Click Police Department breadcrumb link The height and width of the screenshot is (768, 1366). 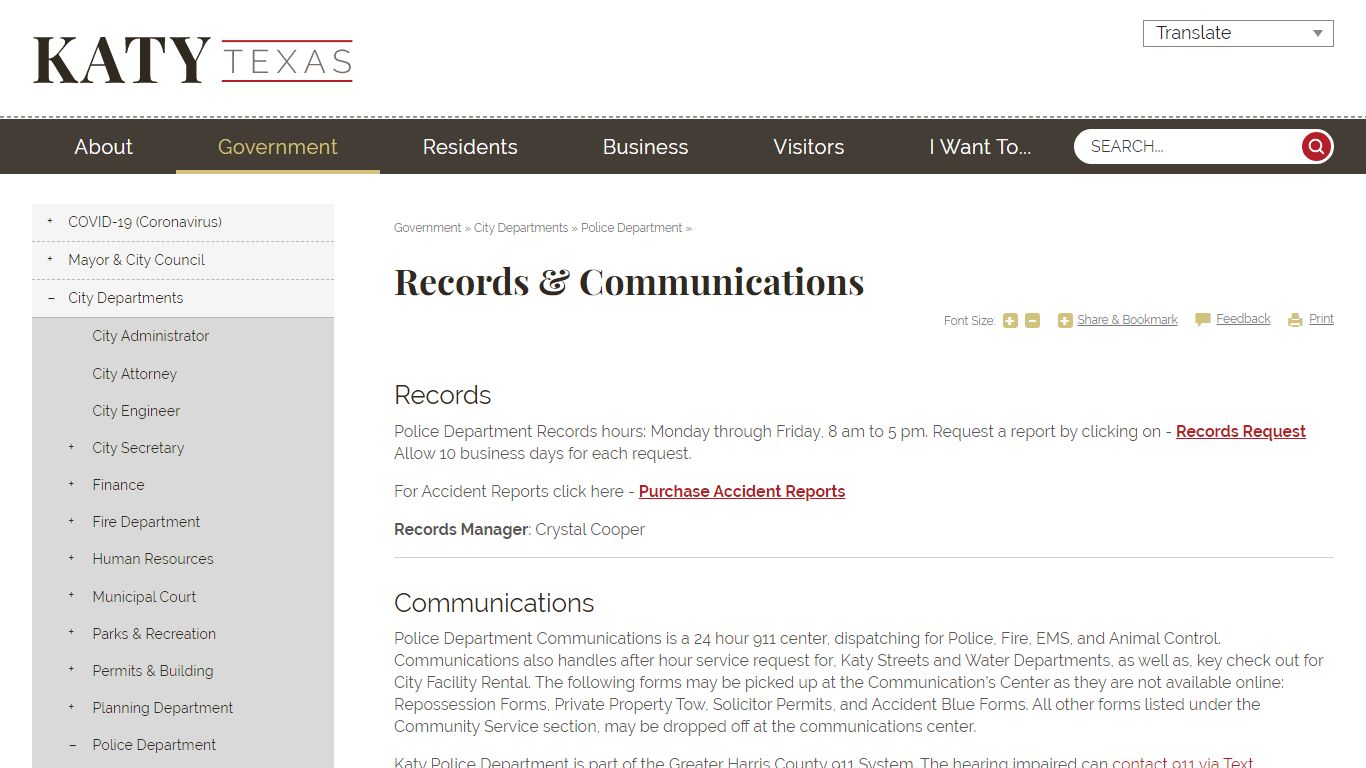(632, 228)
